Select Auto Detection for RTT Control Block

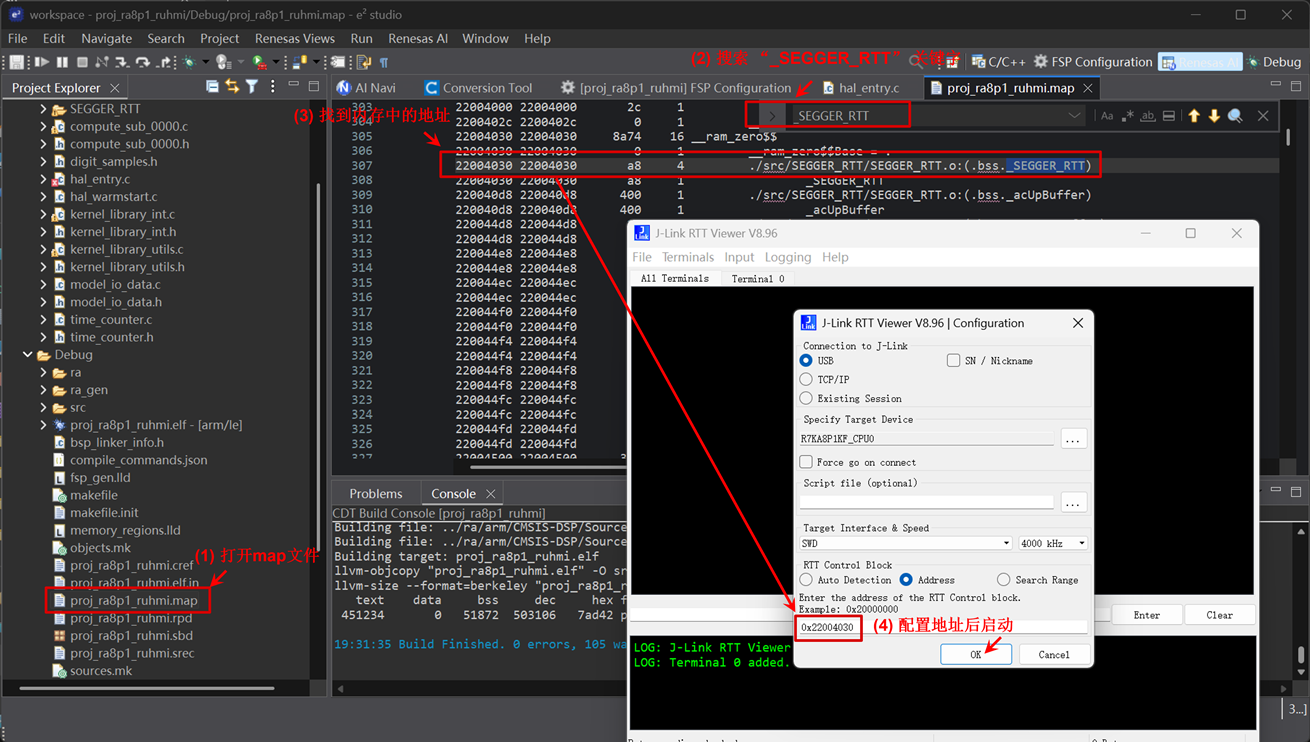click(806, 580)
